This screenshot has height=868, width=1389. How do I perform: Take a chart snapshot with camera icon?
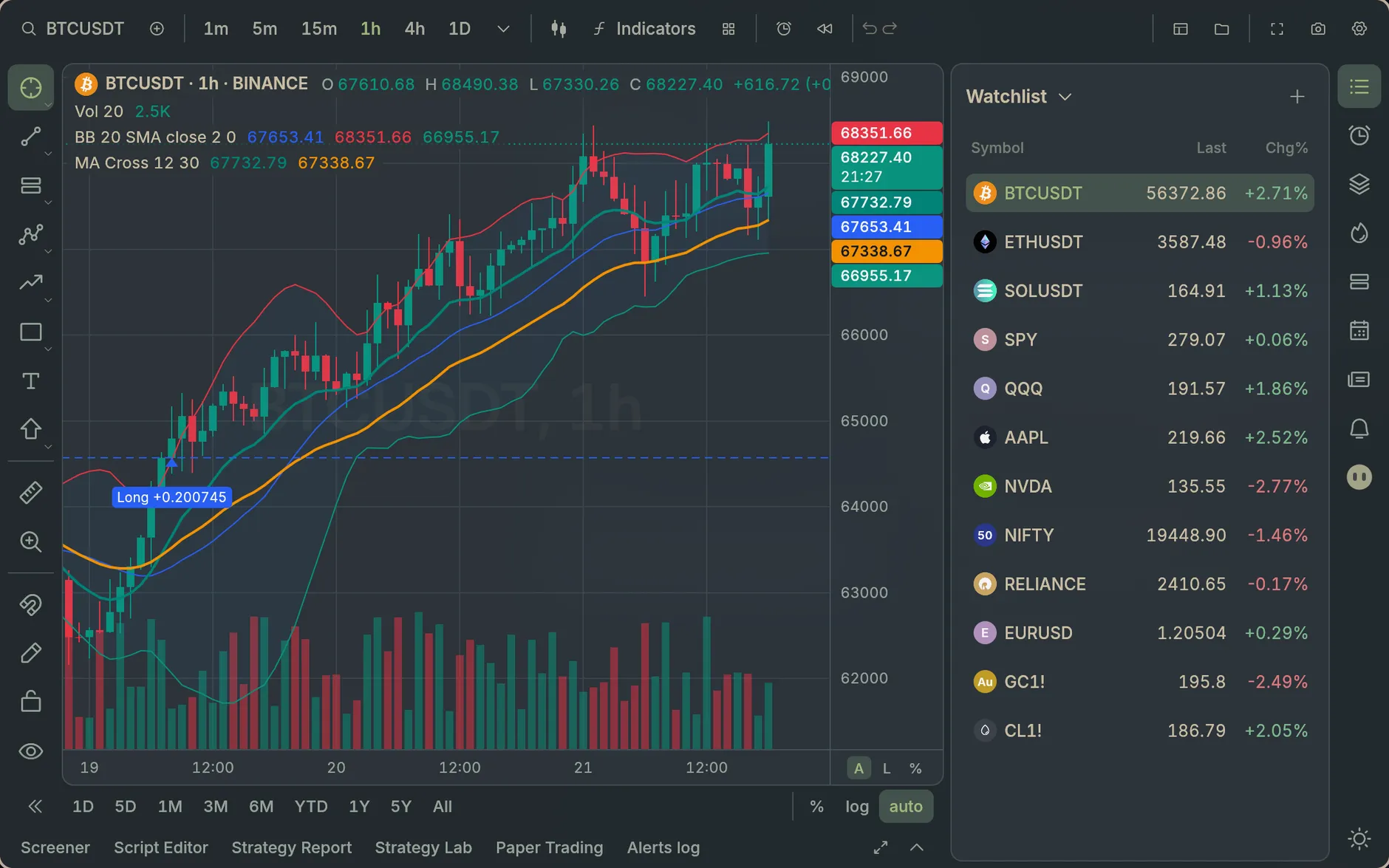pos(1318,29)
